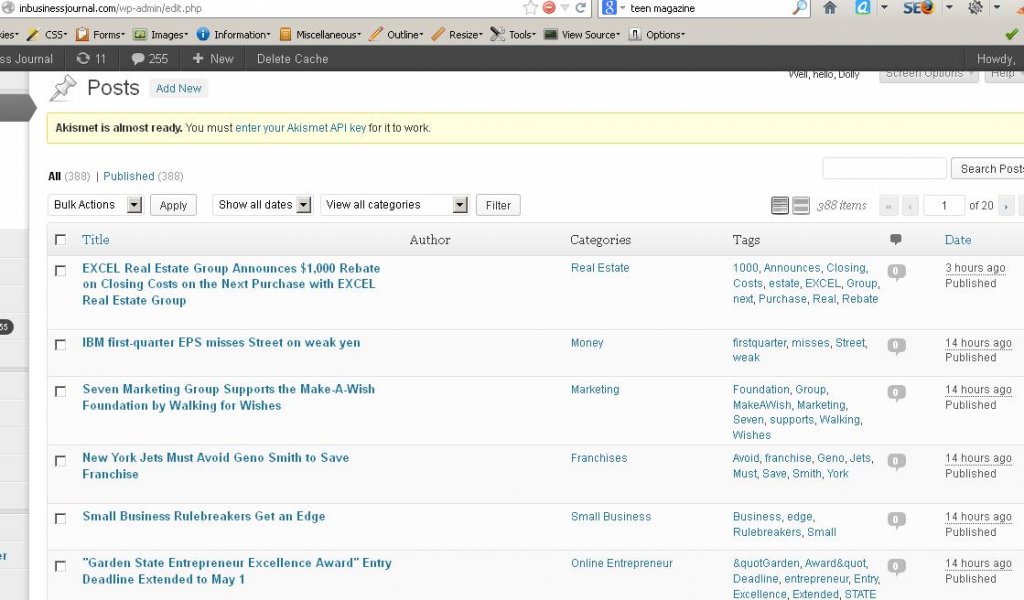Check the Seven Marketing Group post checkbox
This screenshot has height=600, width=1024.
click(61, 392)
